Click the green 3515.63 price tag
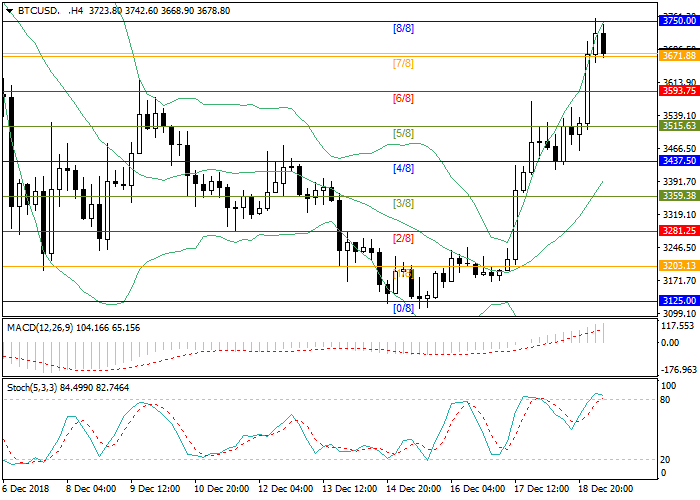700x500 pixels. (x=678, y=126)
